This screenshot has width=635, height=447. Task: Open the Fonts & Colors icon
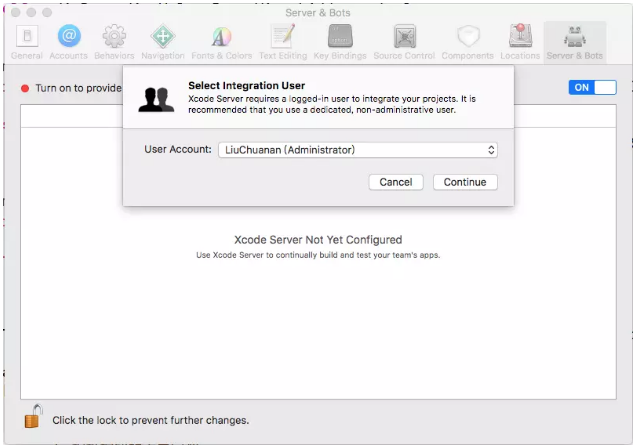pyautogui.click(x=222, y=36)
